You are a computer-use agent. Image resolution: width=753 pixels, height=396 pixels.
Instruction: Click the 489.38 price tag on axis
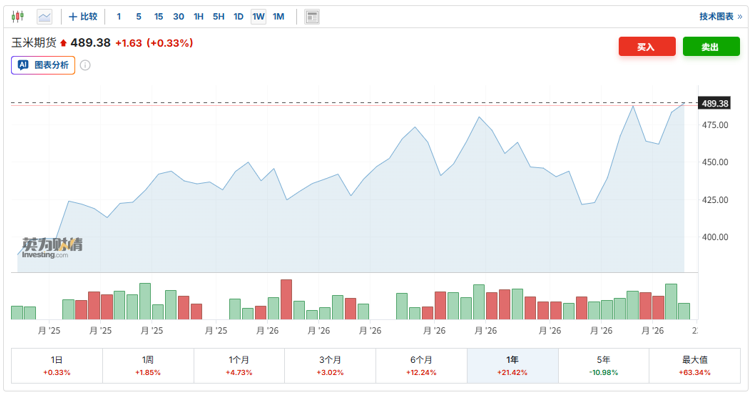click(x=715, y=103)
